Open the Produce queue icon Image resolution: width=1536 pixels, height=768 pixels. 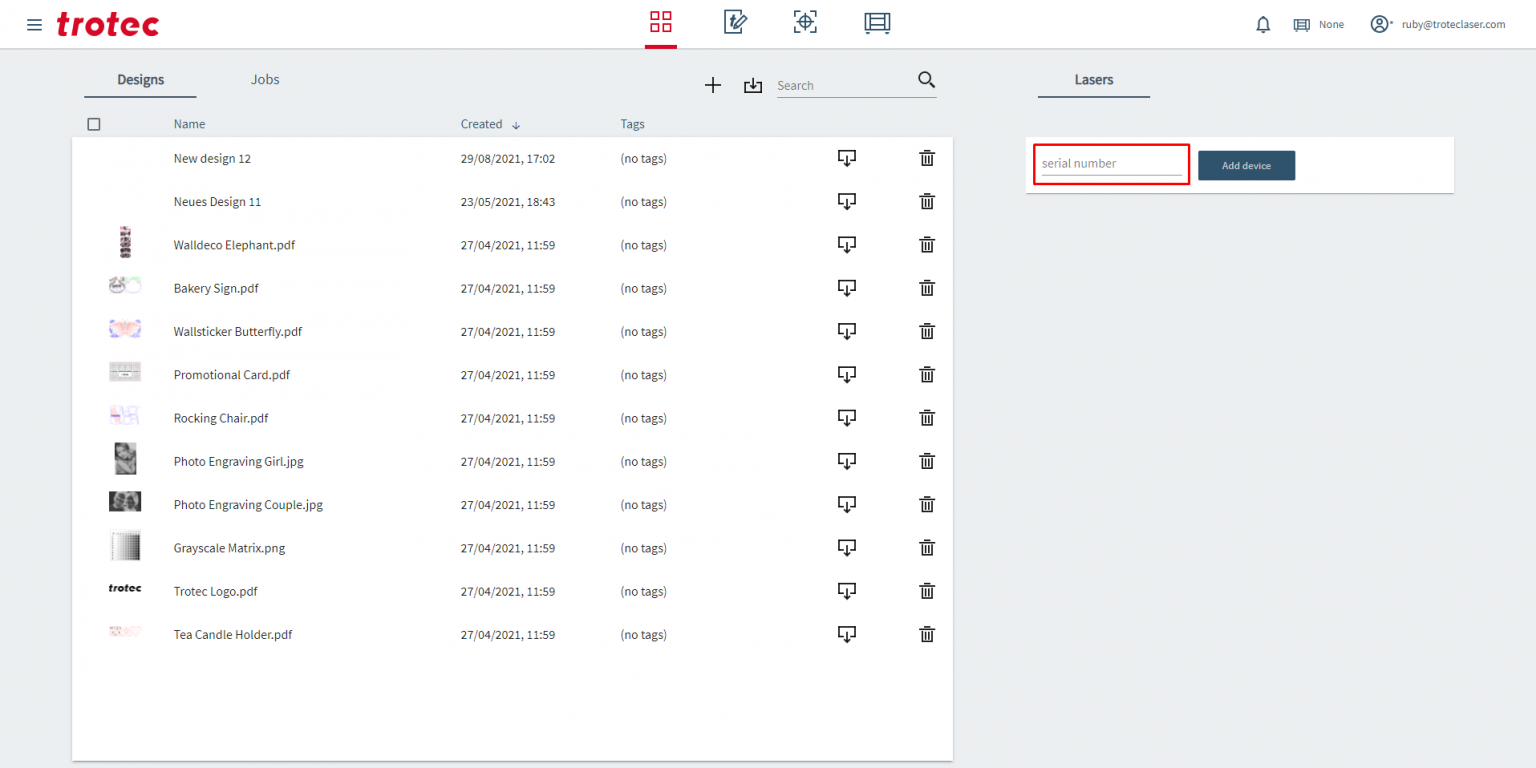pos(877,23)
